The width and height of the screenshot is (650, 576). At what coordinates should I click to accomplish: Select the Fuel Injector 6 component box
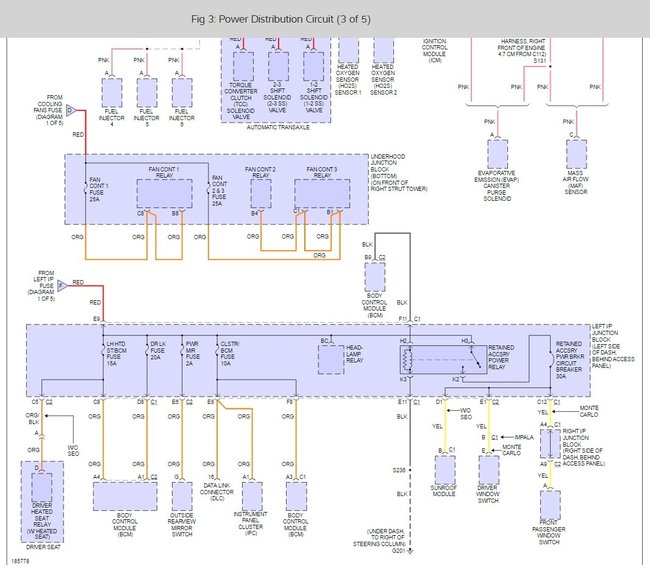pos(182,92)
